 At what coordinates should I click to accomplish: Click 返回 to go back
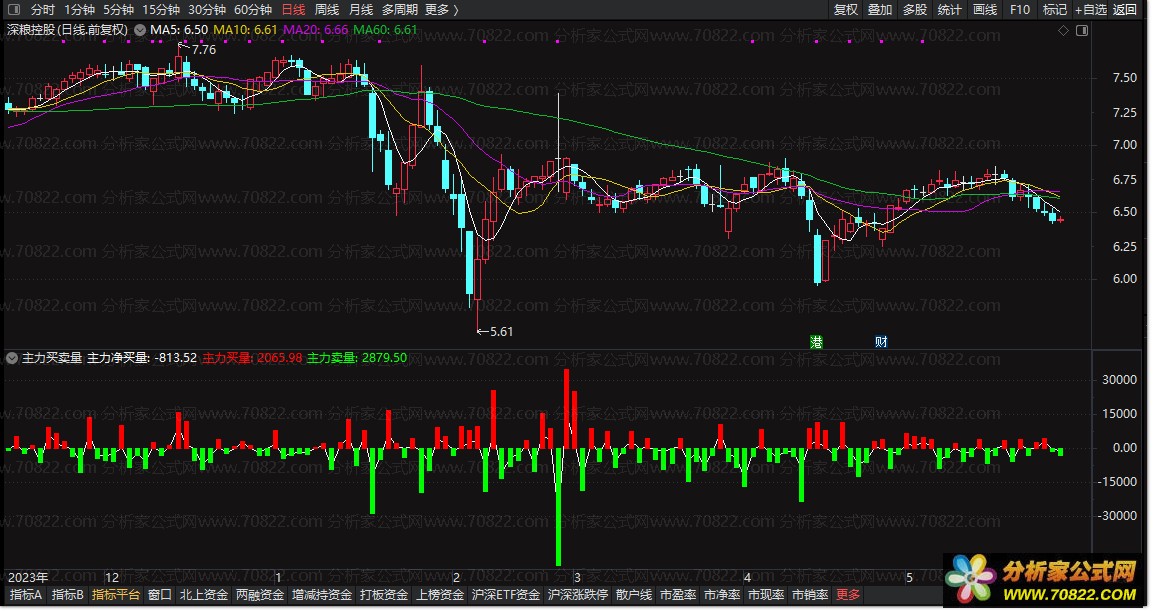(1124, 10)
